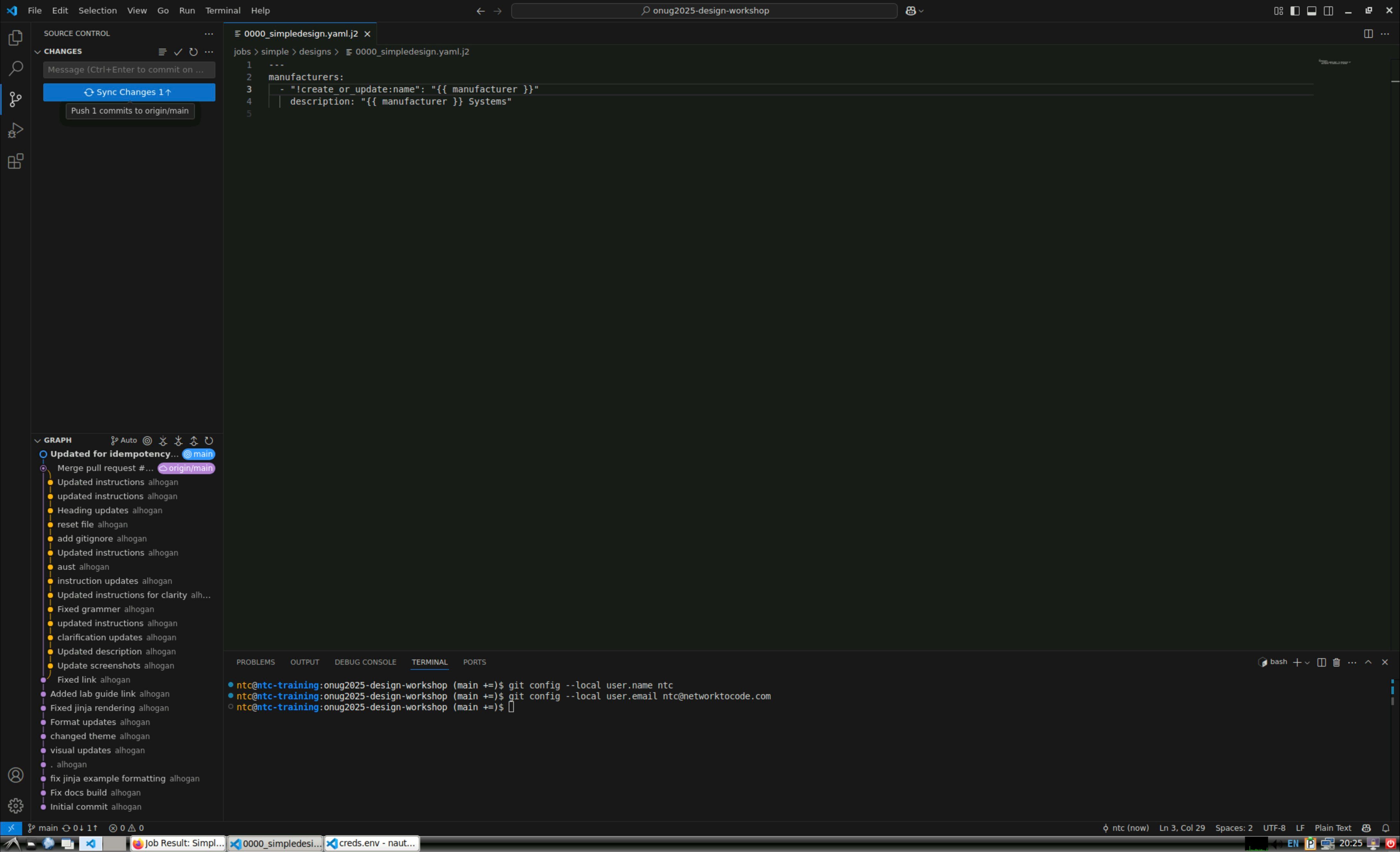
Task: Switch to the Output panel tab
Action: pyautogui.click(x=304, y=662)
